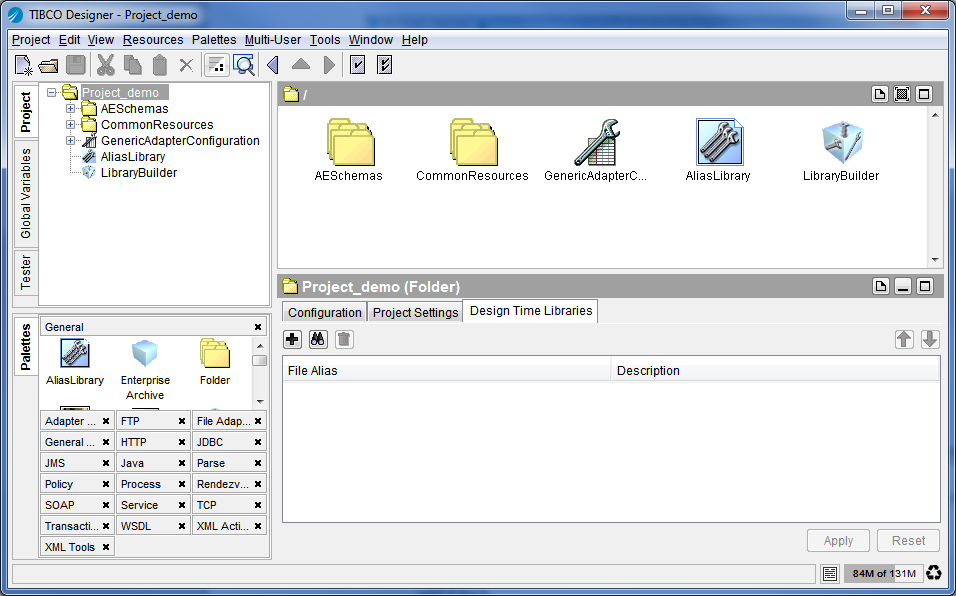Select the Design Time Libraries tab
Viewport: 956px width, 596px height.
pyautogui.click(x=530, y=311)
